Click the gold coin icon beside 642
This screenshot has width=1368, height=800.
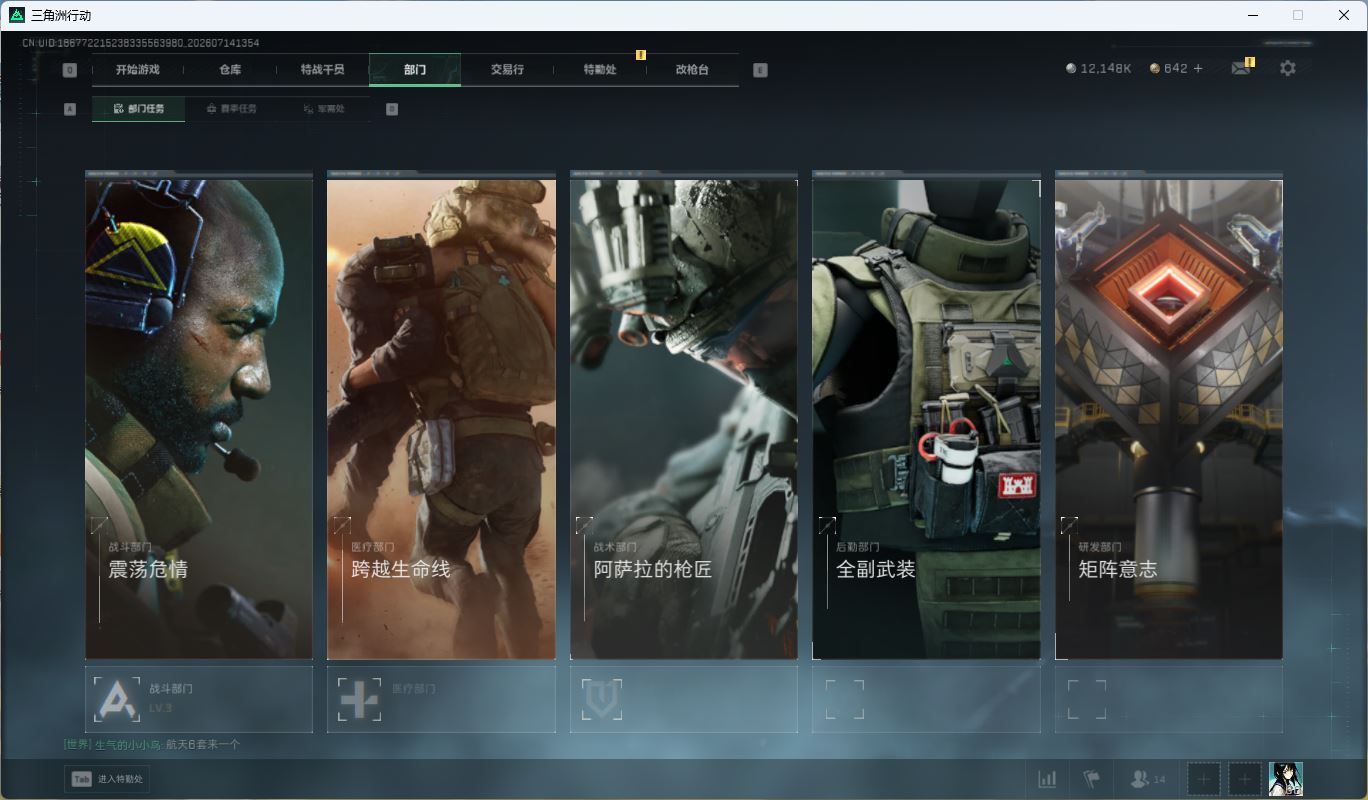(1155, 68)
